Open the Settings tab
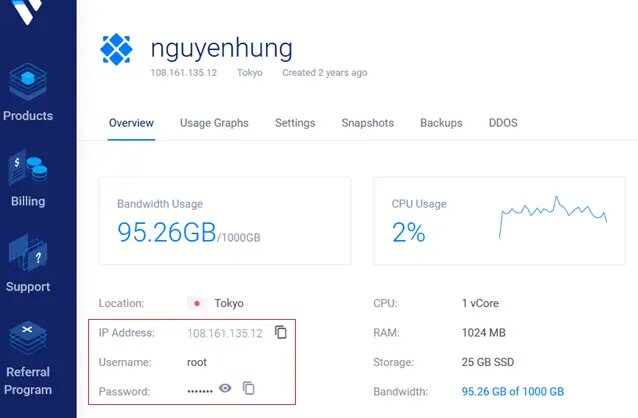The height and width of the screenshot is (418, 638). pos(295,123)
